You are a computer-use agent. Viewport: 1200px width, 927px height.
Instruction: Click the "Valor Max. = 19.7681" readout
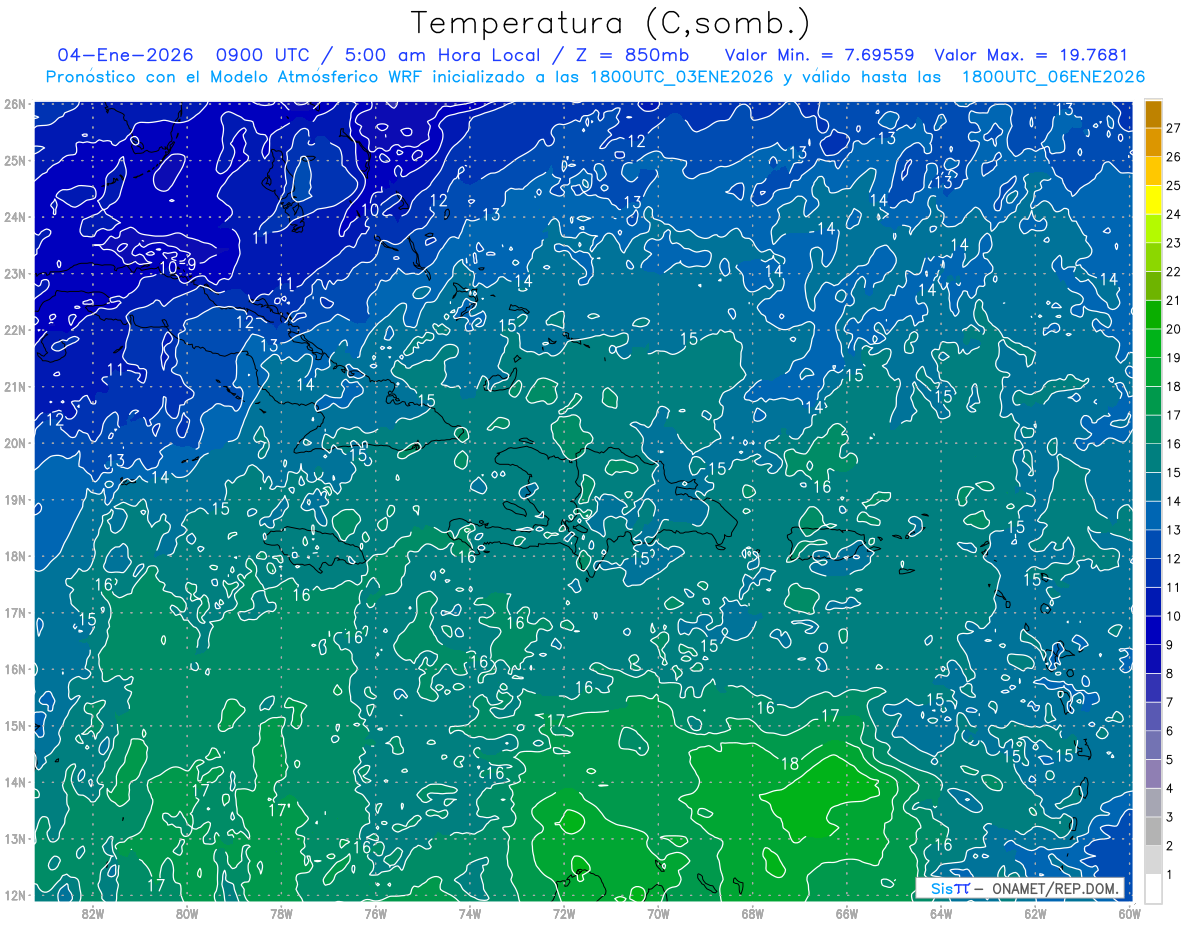click(x=1030, y=54)
